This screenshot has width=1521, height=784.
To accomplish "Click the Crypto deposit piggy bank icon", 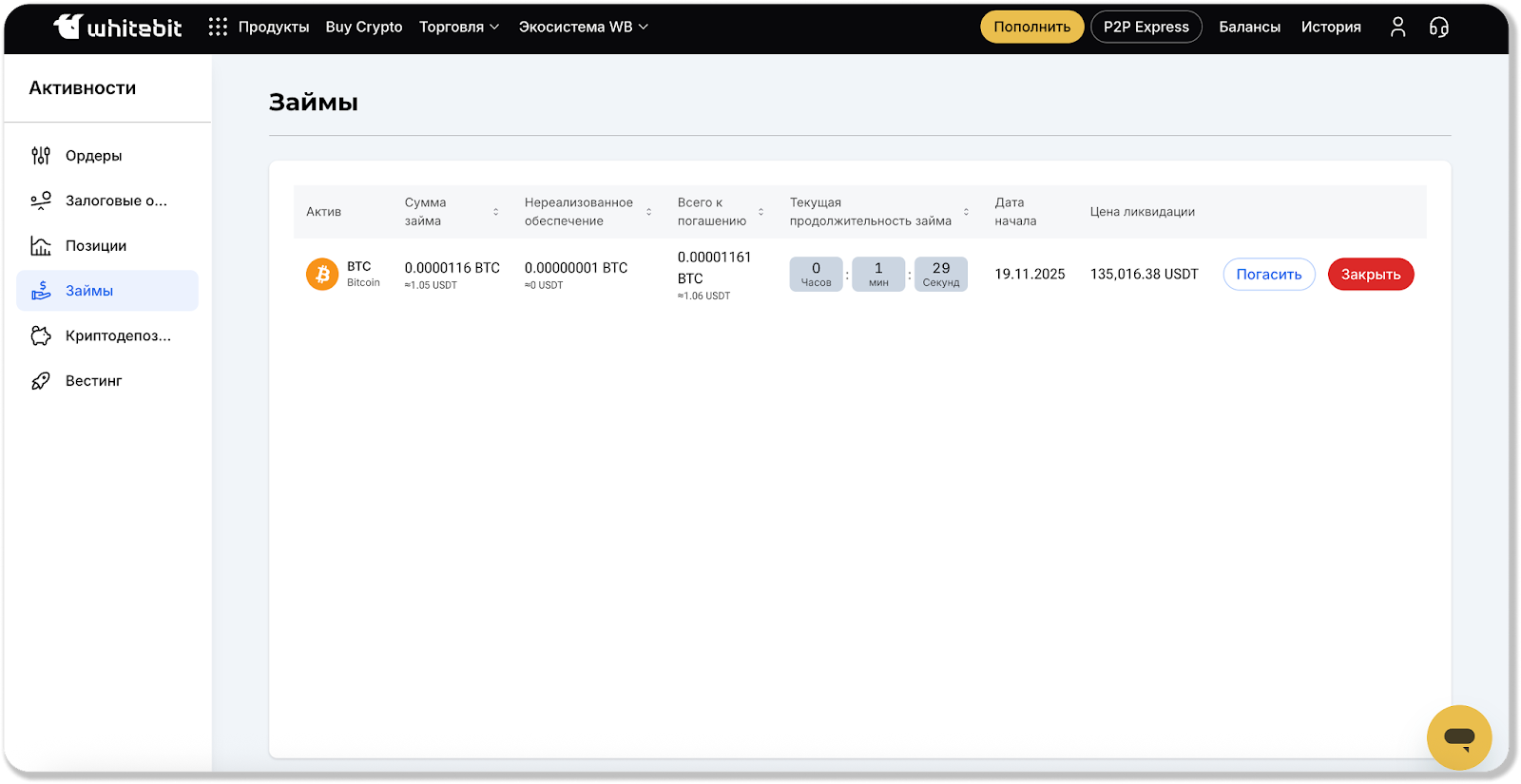I will coord(41,335).
